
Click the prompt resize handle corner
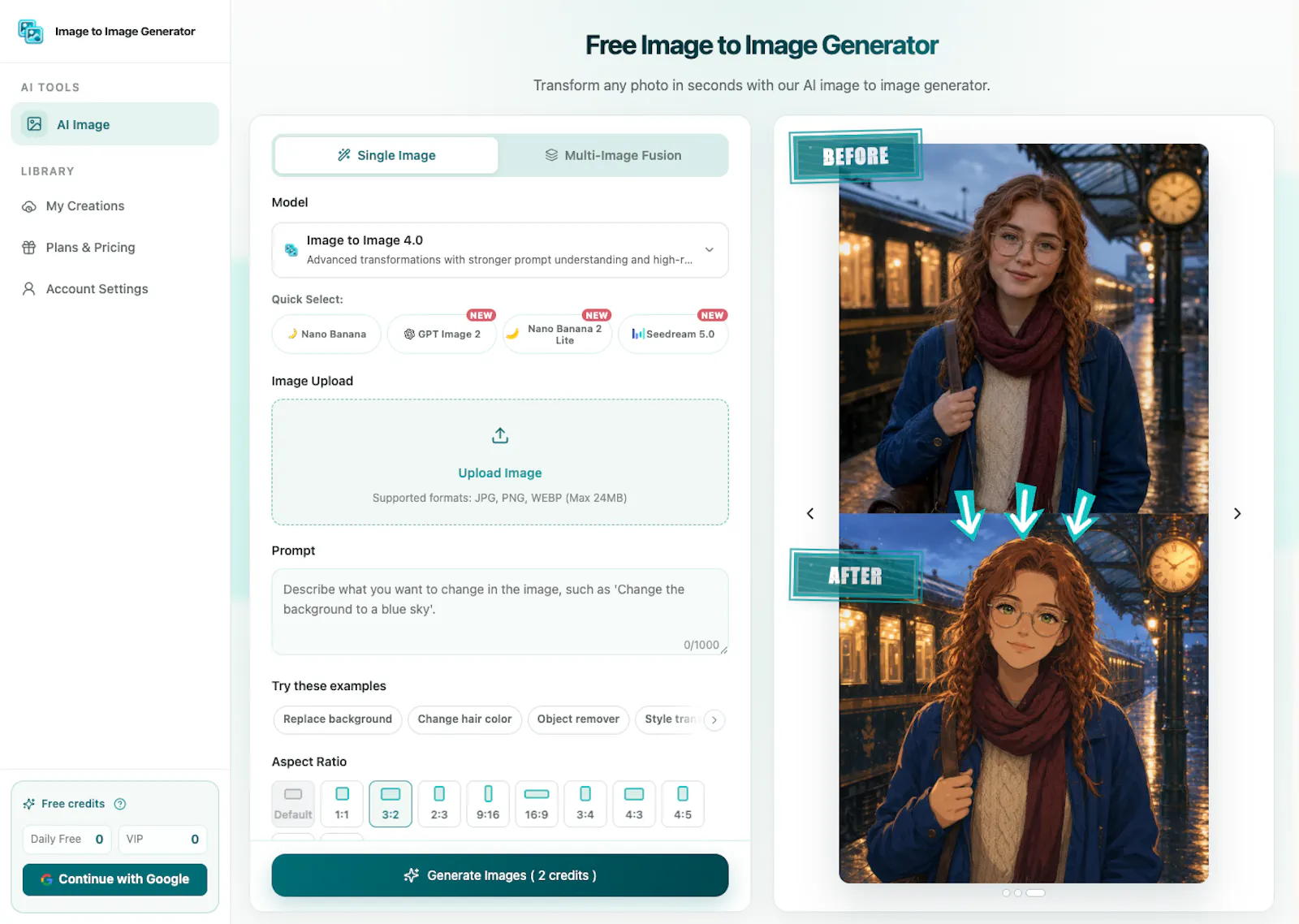point(723,650)
